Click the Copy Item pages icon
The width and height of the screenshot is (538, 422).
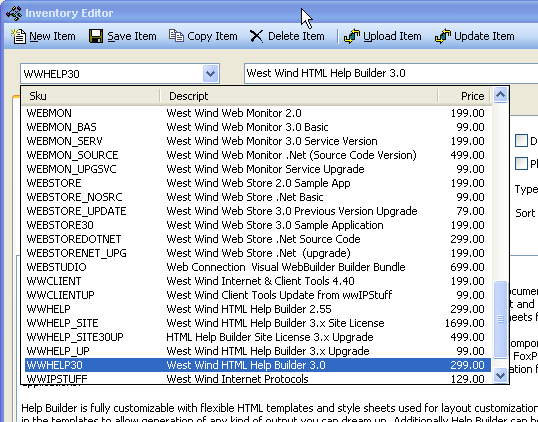click(176, 36)
